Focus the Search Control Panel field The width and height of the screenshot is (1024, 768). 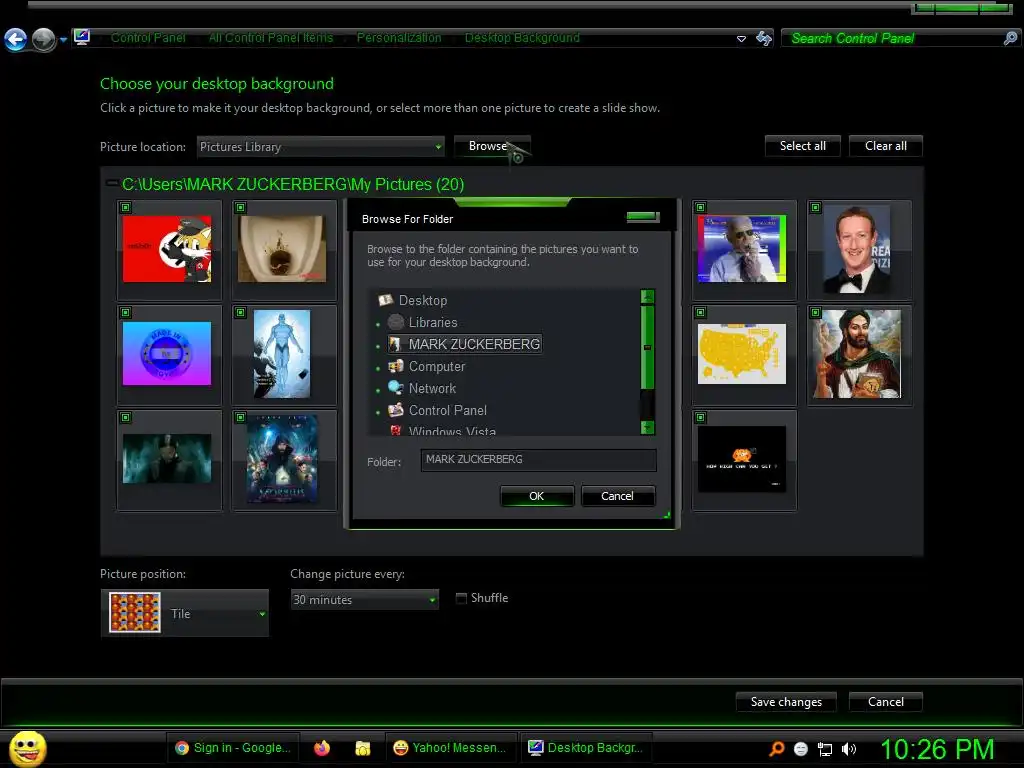(893, 38)
